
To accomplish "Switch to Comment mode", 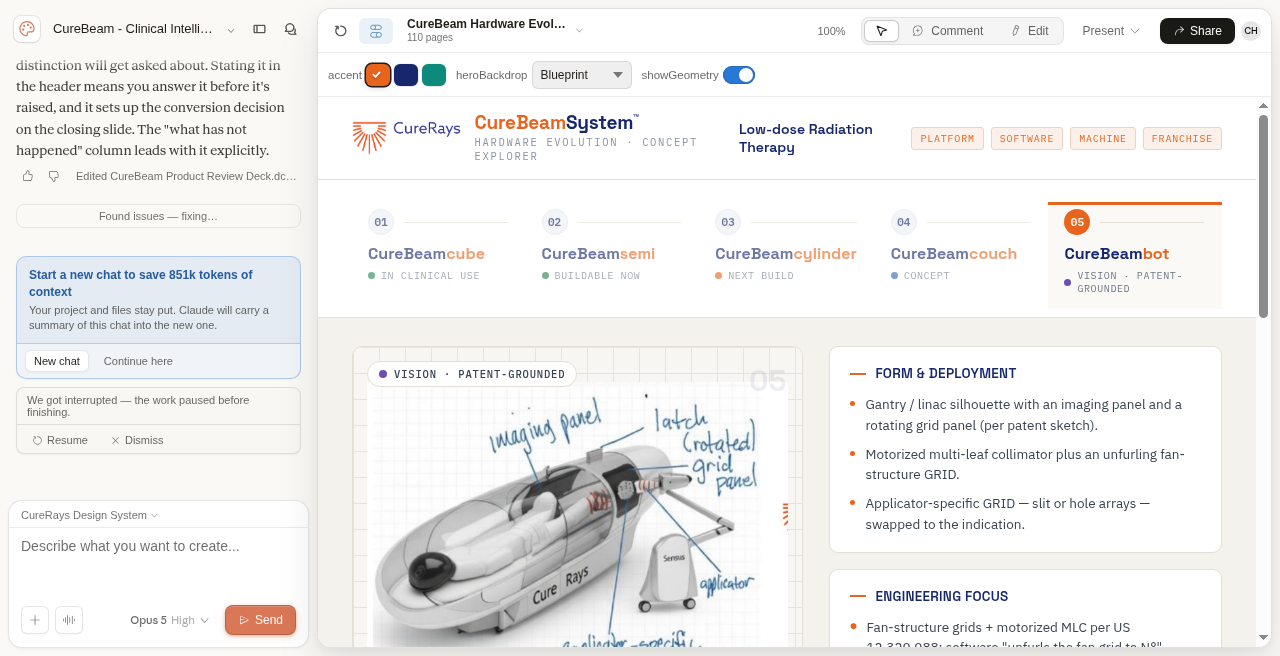I will (947, 31).
